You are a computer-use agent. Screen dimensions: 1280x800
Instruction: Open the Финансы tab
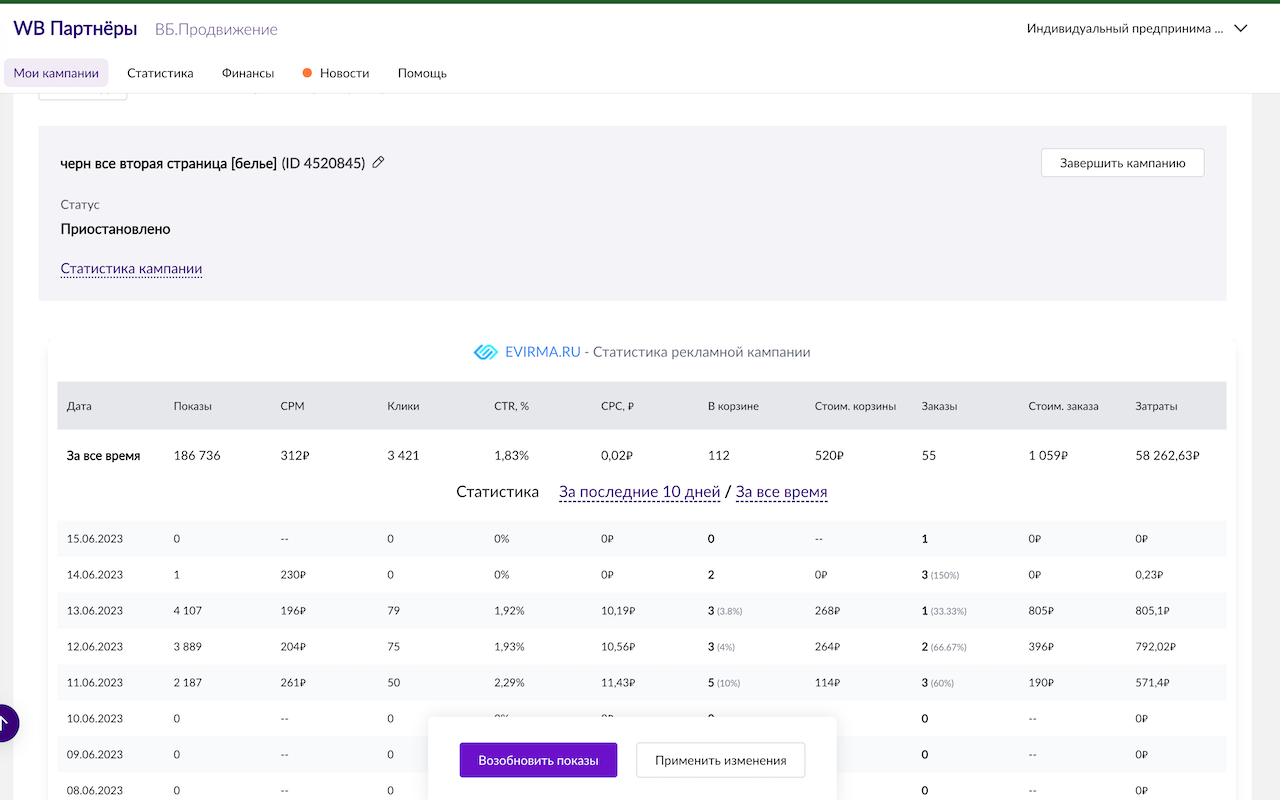(247, 72)
